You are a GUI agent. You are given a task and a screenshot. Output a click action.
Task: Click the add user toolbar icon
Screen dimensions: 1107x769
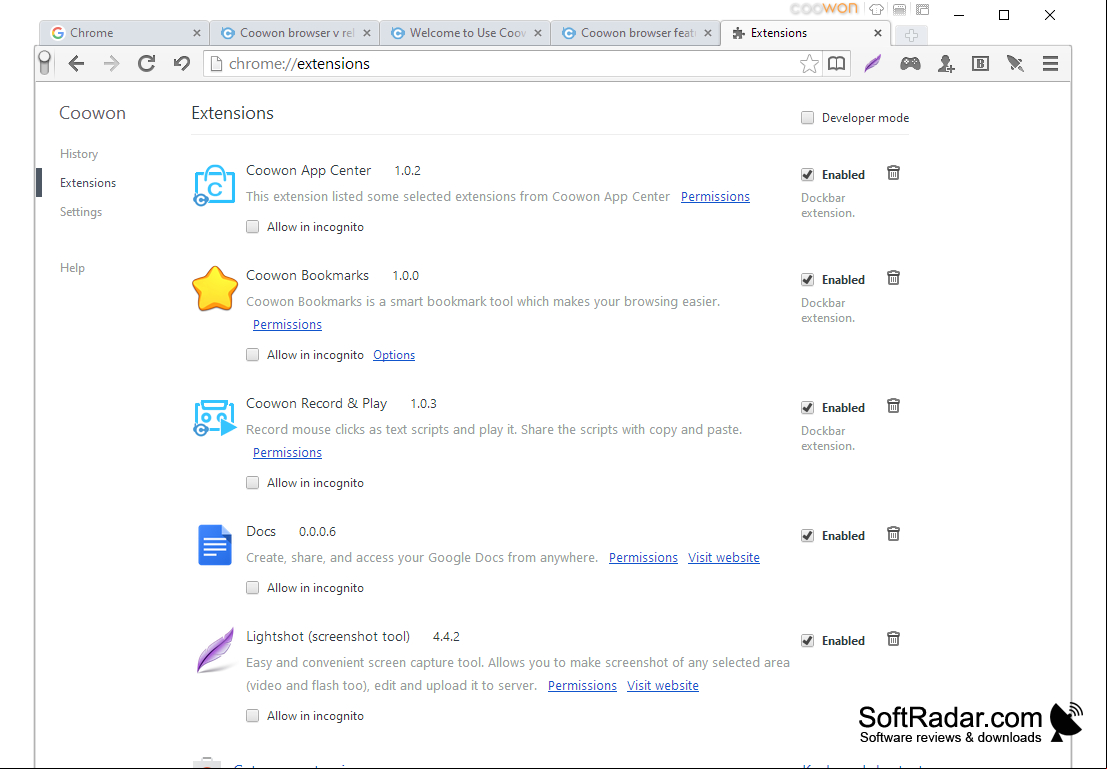[946, 64]
